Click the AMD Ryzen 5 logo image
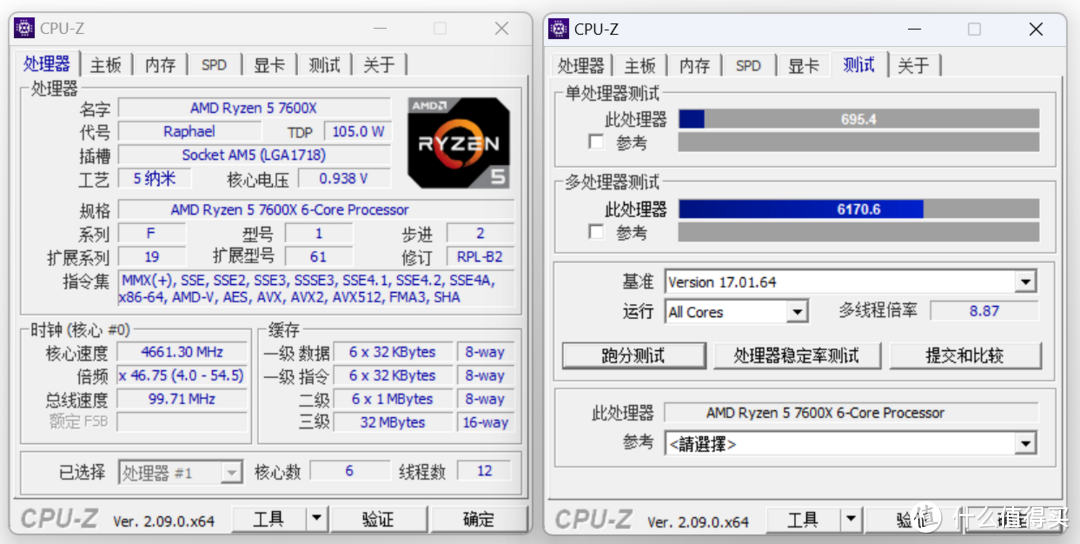1080x544 pixels. click(x=459, y=143)
